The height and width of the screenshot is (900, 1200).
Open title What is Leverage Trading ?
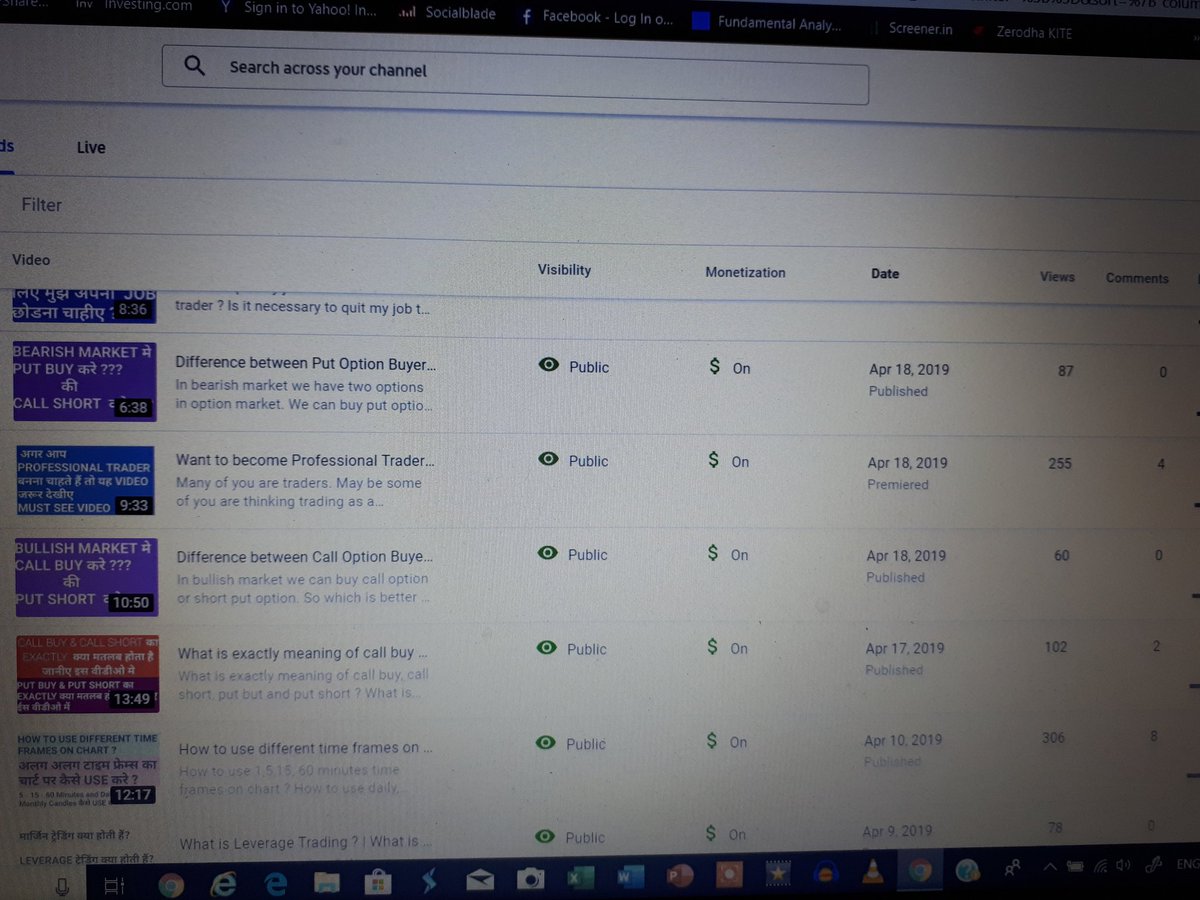click(x=306, y=842)
